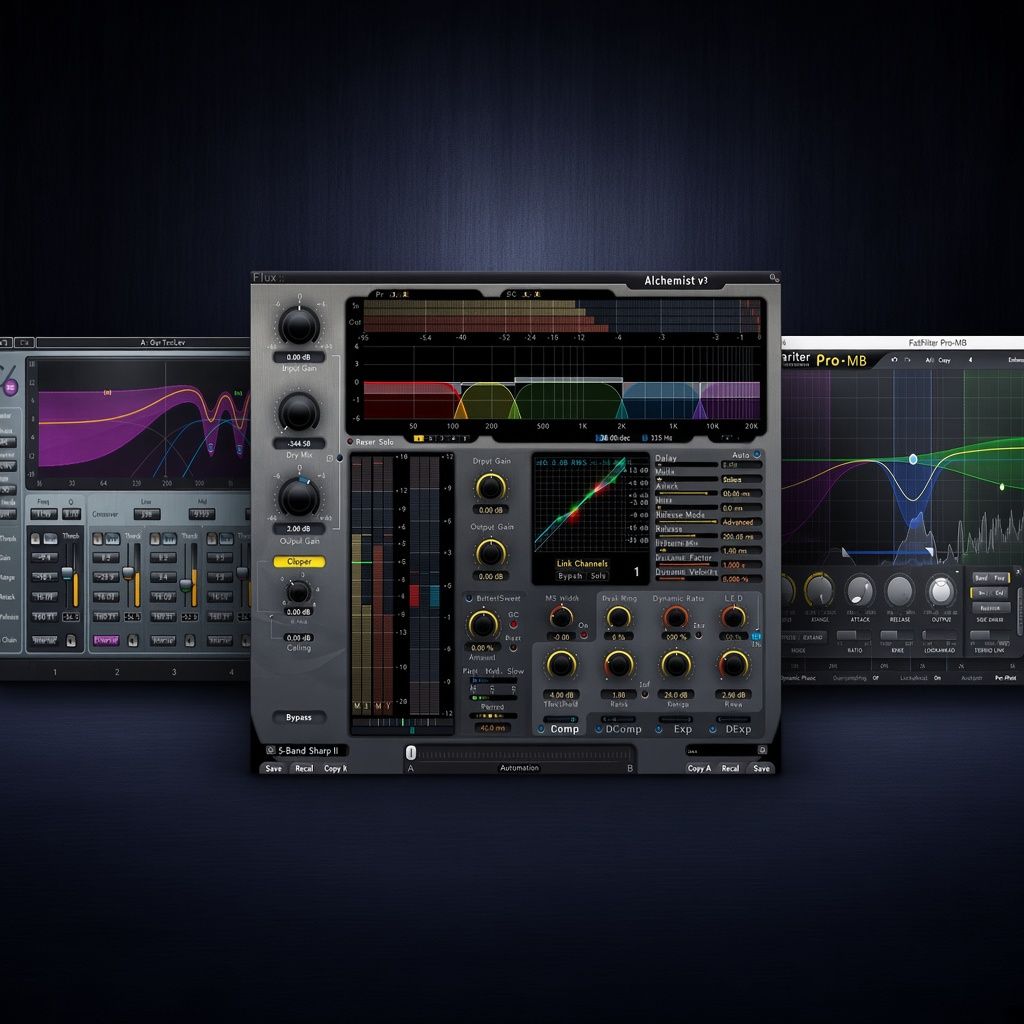The height and width of the screenshot is (1024, 1024).
Task: Switch to the DExp tab
Action: click(738, 729)
